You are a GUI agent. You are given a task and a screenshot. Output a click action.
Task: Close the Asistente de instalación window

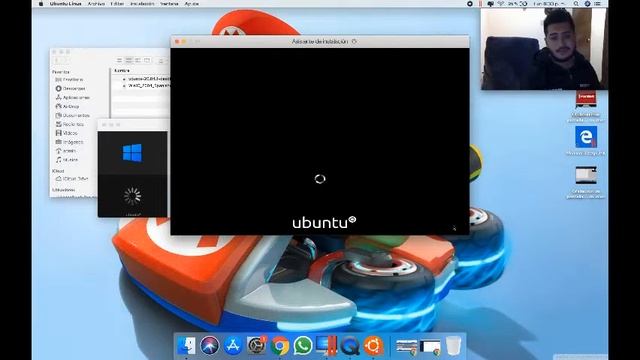(x=177, y=42)
